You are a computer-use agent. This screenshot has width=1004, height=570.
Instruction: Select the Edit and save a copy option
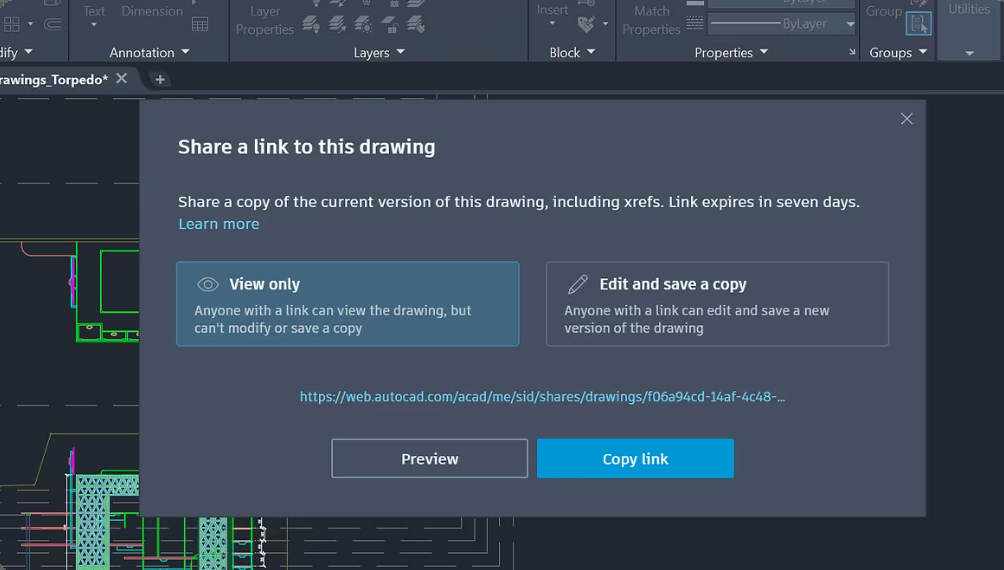[717, 304]
